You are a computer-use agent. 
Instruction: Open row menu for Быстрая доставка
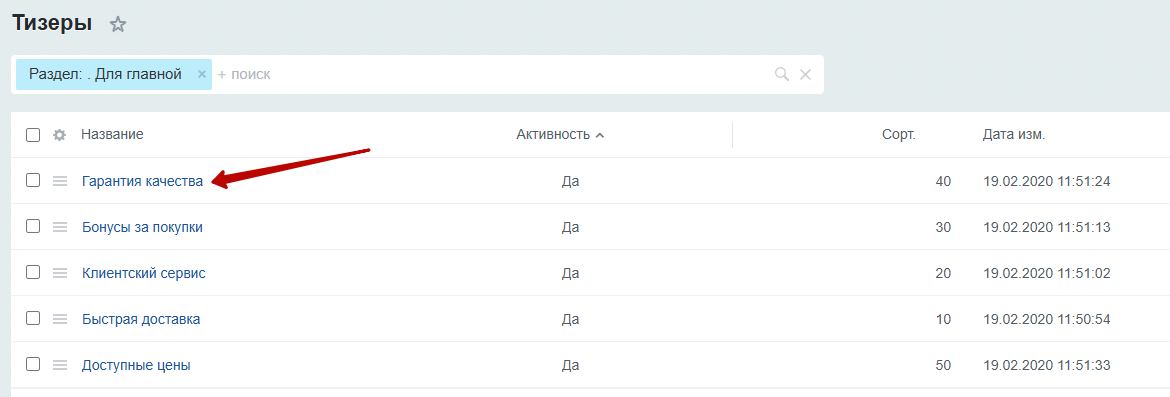click(x=60, y=319)
